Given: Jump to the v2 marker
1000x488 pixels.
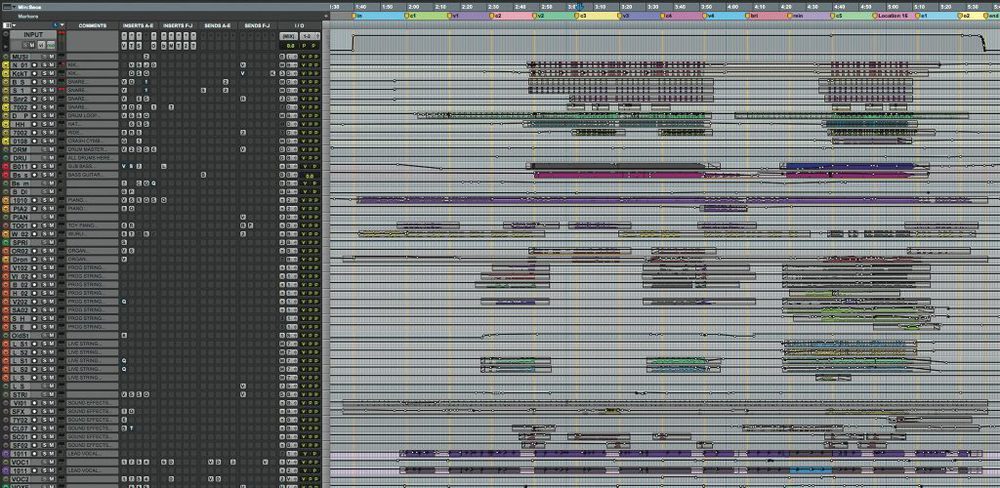Looking at the screenshot, I should tap(538, 15).
